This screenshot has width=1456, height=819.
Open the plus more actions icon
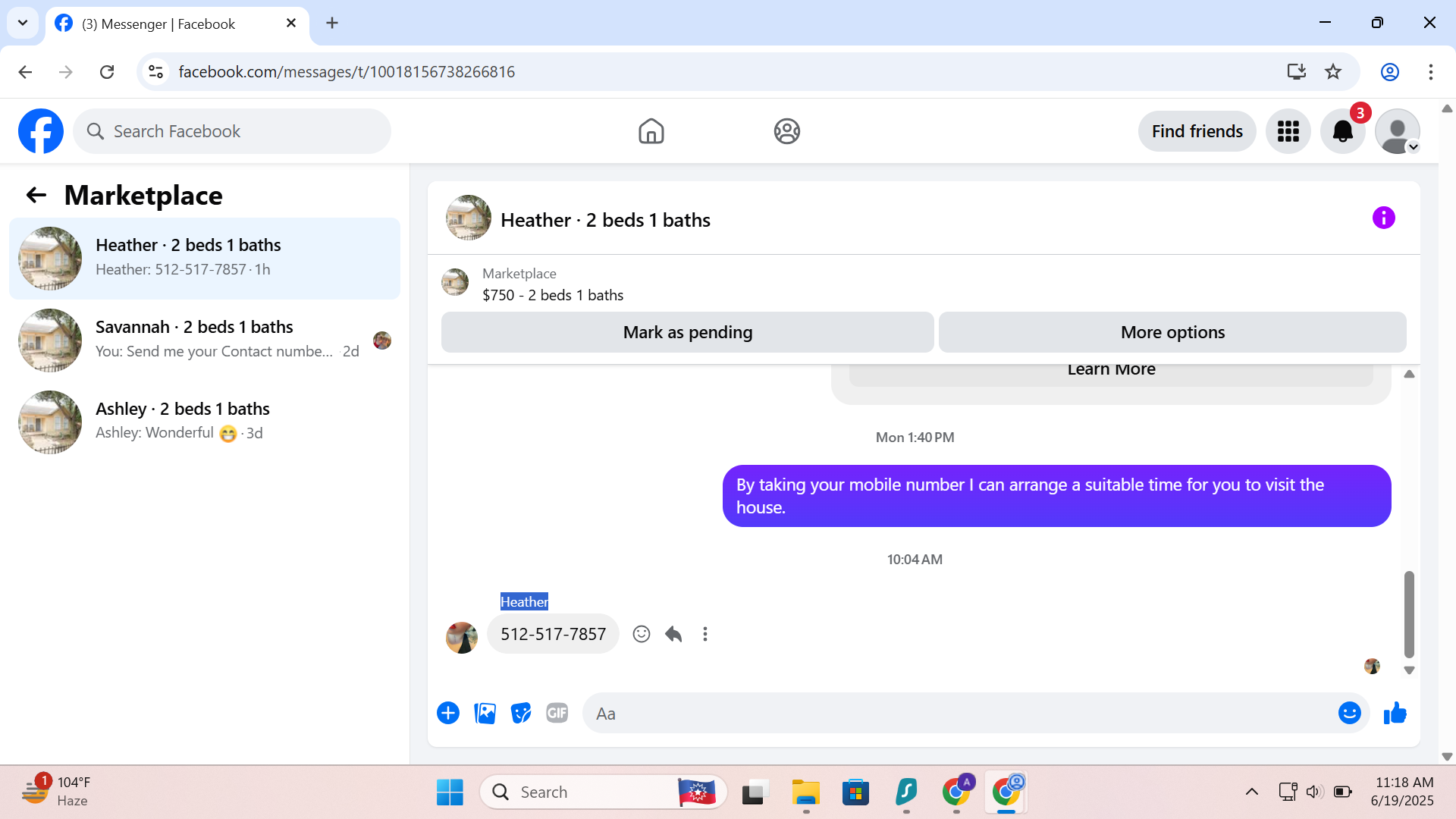click(448, 714)
